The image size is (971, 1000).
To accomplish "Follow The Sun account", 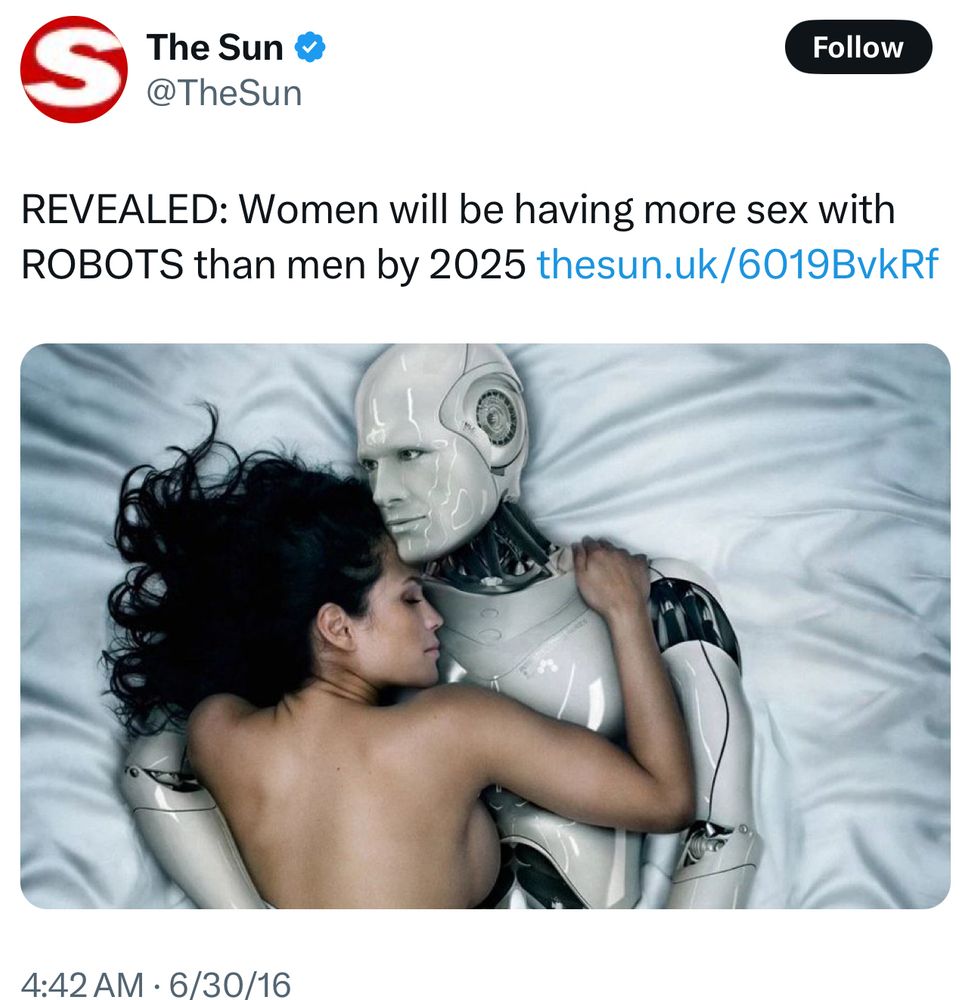I will tap(858, 47).
